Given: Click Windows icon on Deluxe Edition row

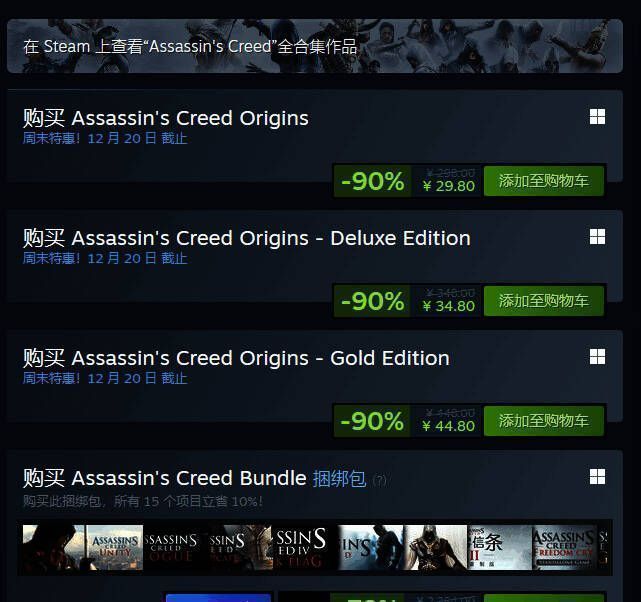Looking at the screenshot, I should pos(597,237).
